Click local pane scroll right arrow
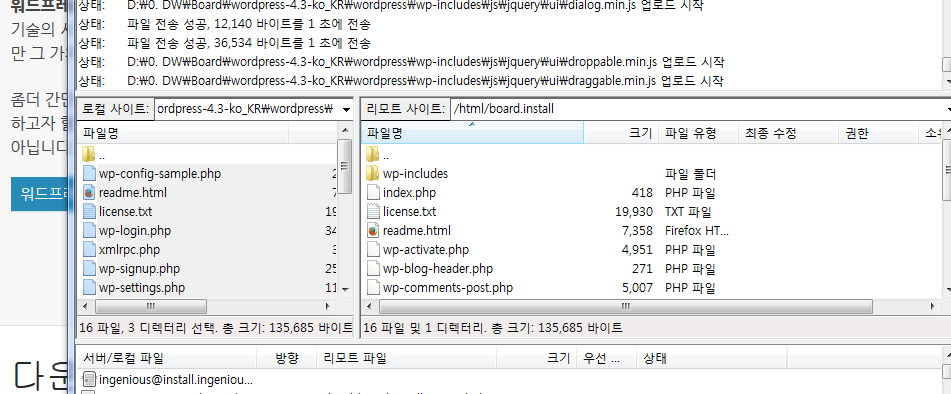 point(328,306)
